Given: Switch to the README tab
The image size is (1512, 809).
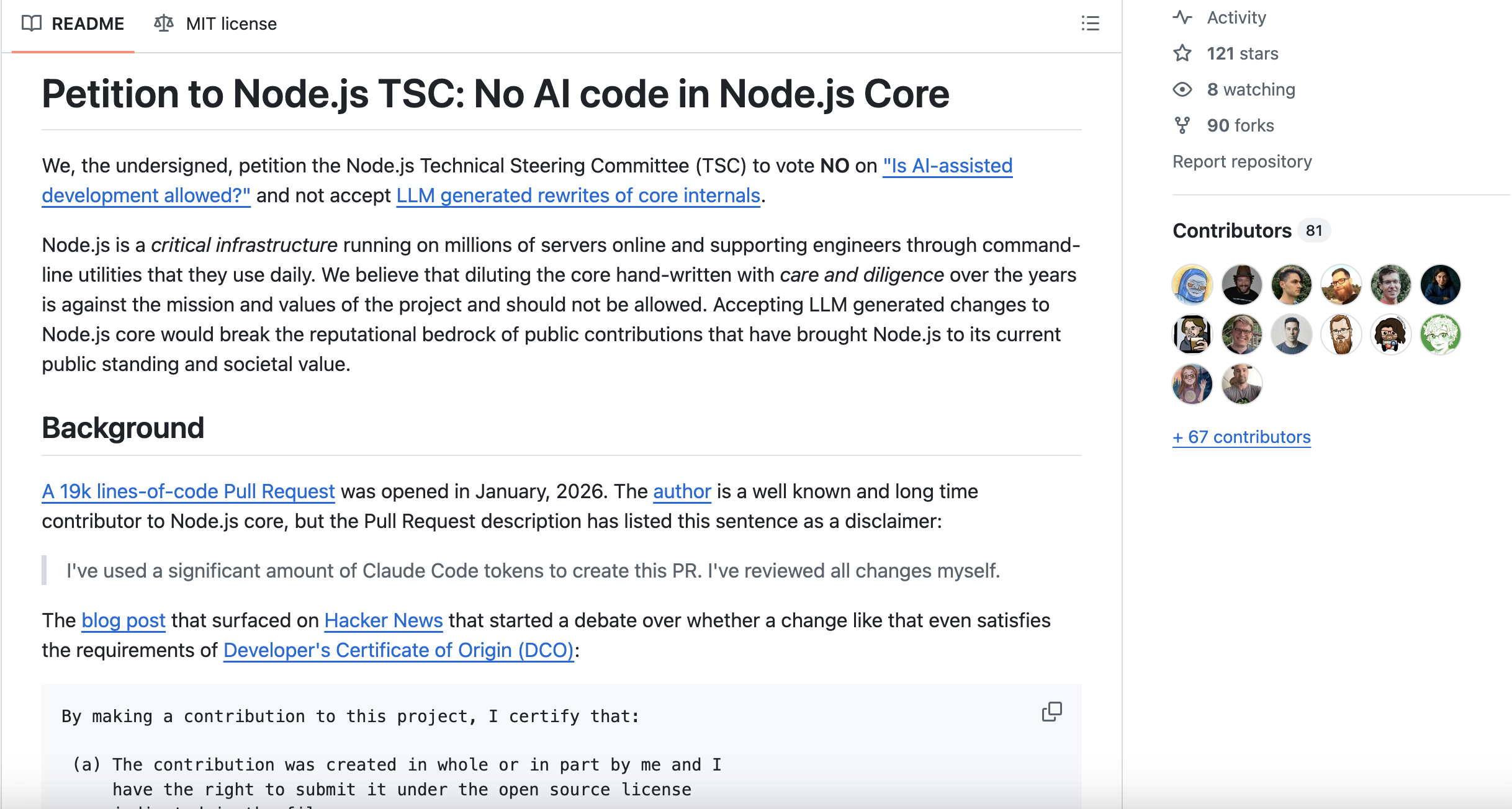Looking at the screenshot, I should [88, 24].
